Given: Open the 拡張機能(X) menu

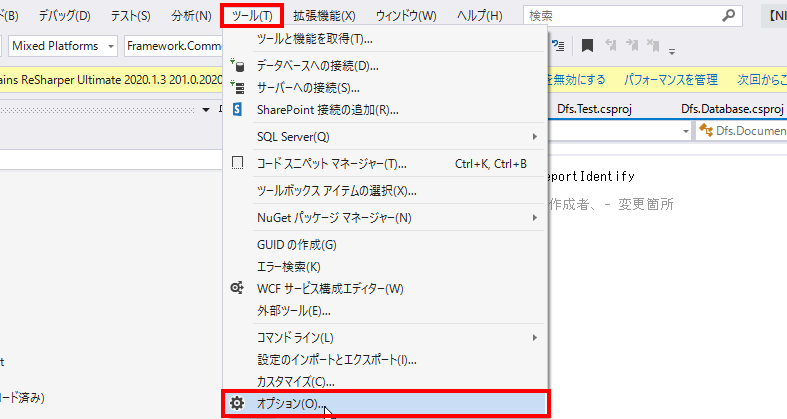Looking at the screenshot, I should (324, 16).
